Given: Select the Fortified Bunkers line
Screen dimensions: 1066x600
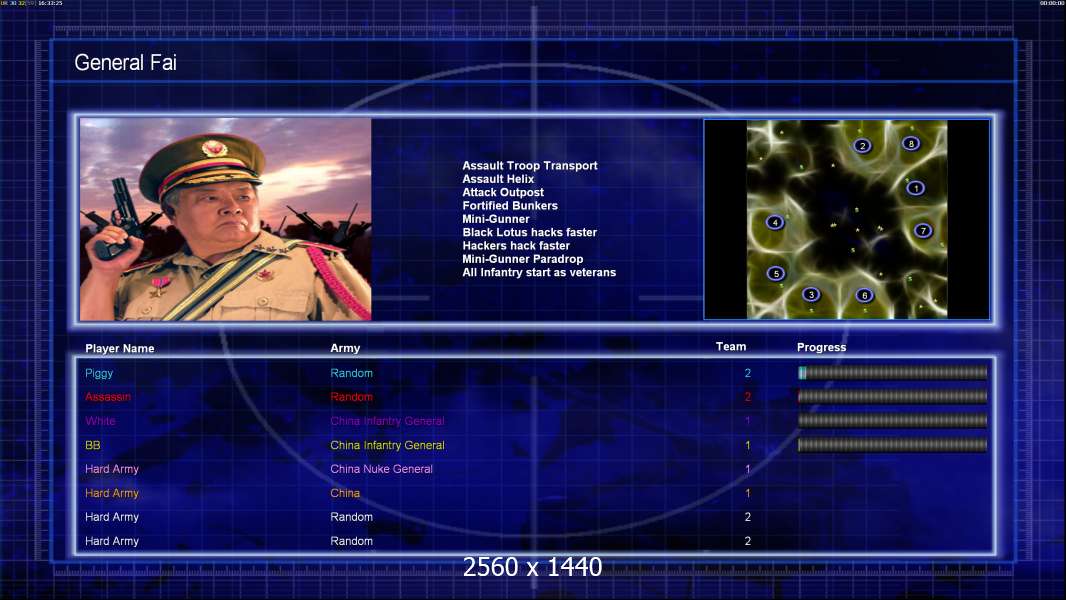Looking at the screenshot, I should click(x=510, y=206).
